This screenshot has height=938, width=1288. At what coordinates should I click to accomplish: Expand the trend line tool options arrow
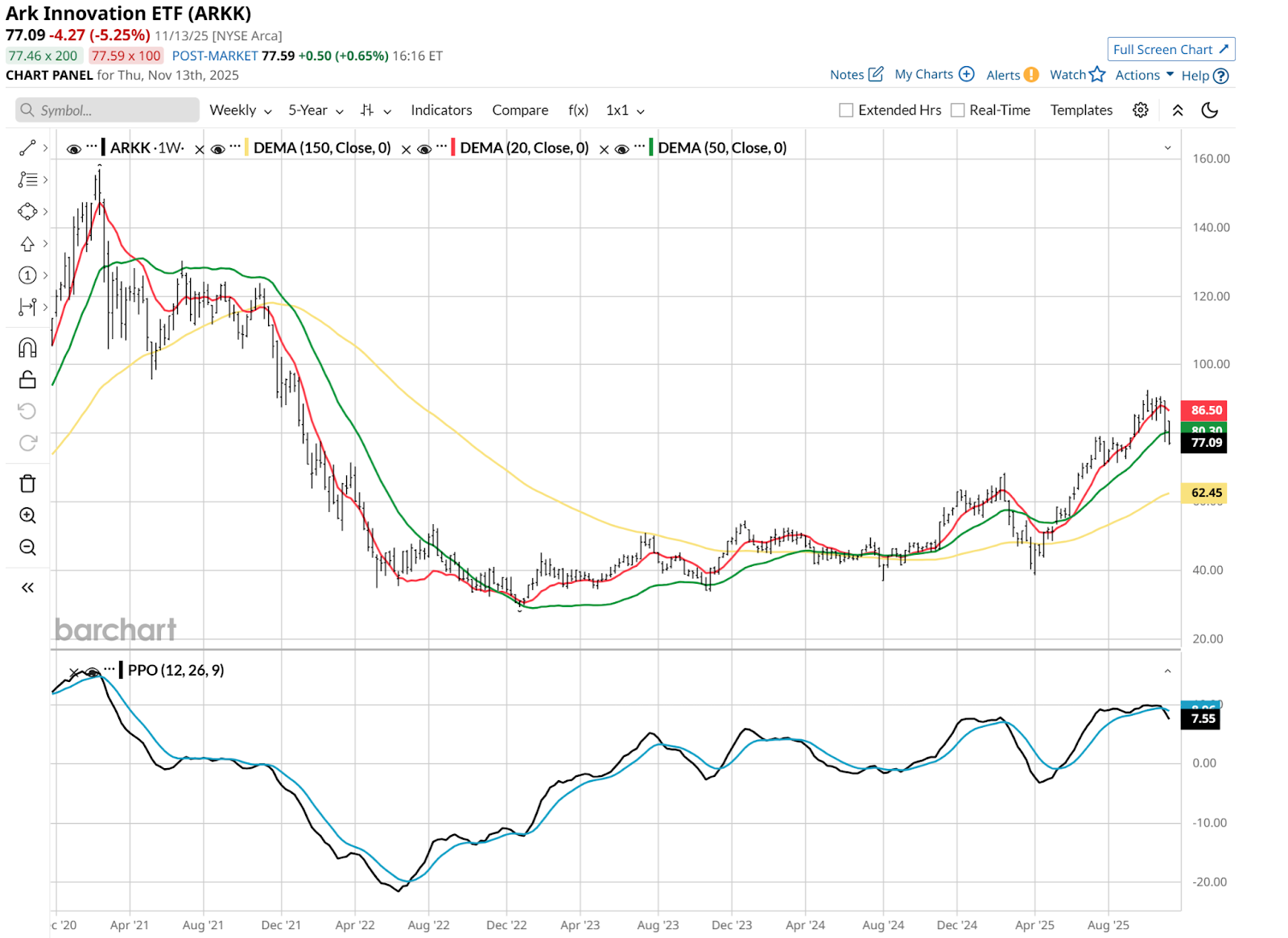(x=45, y=148)
